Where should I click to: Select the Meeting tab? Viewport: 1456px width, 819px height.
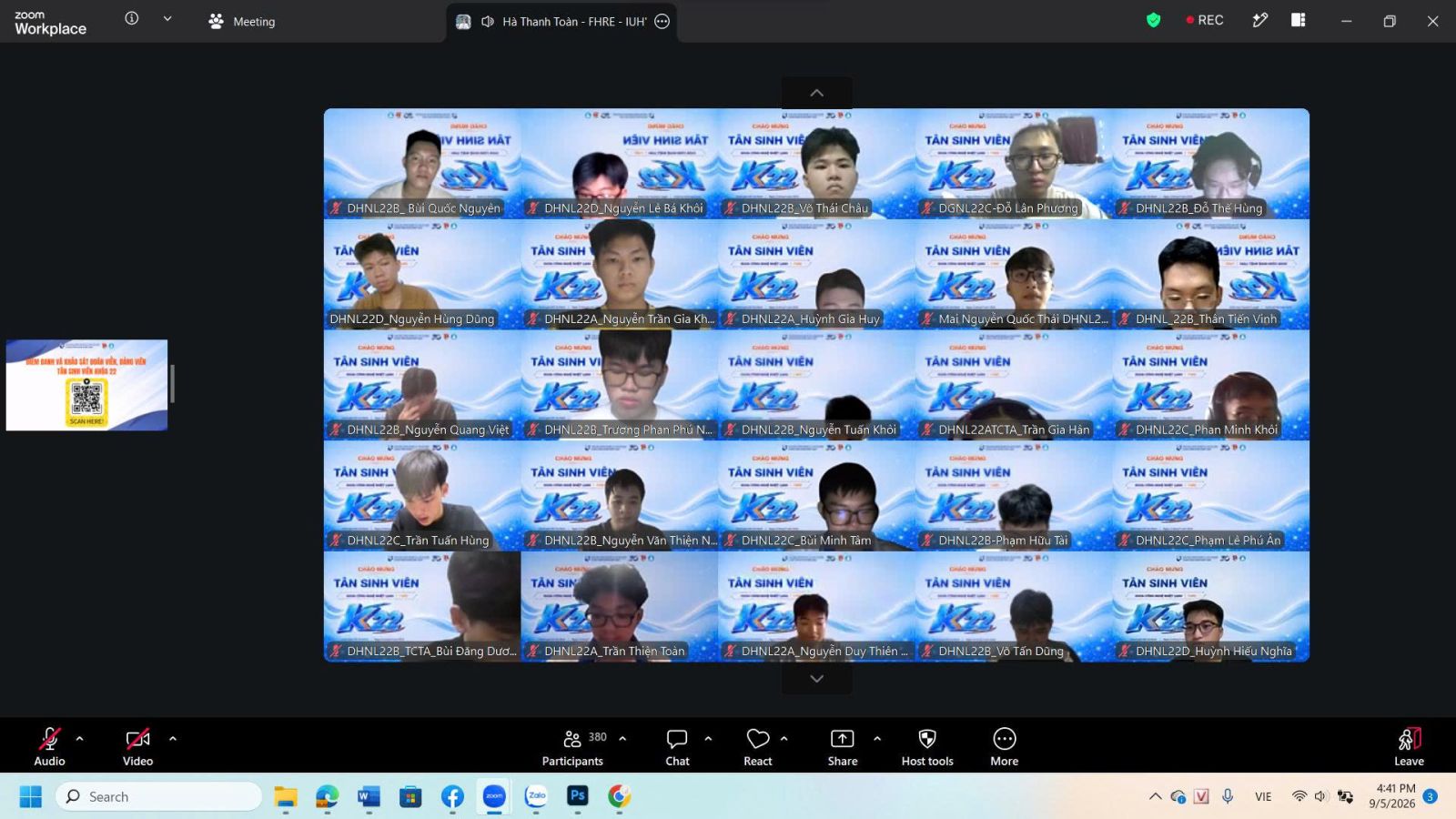[x=242, y=21]
